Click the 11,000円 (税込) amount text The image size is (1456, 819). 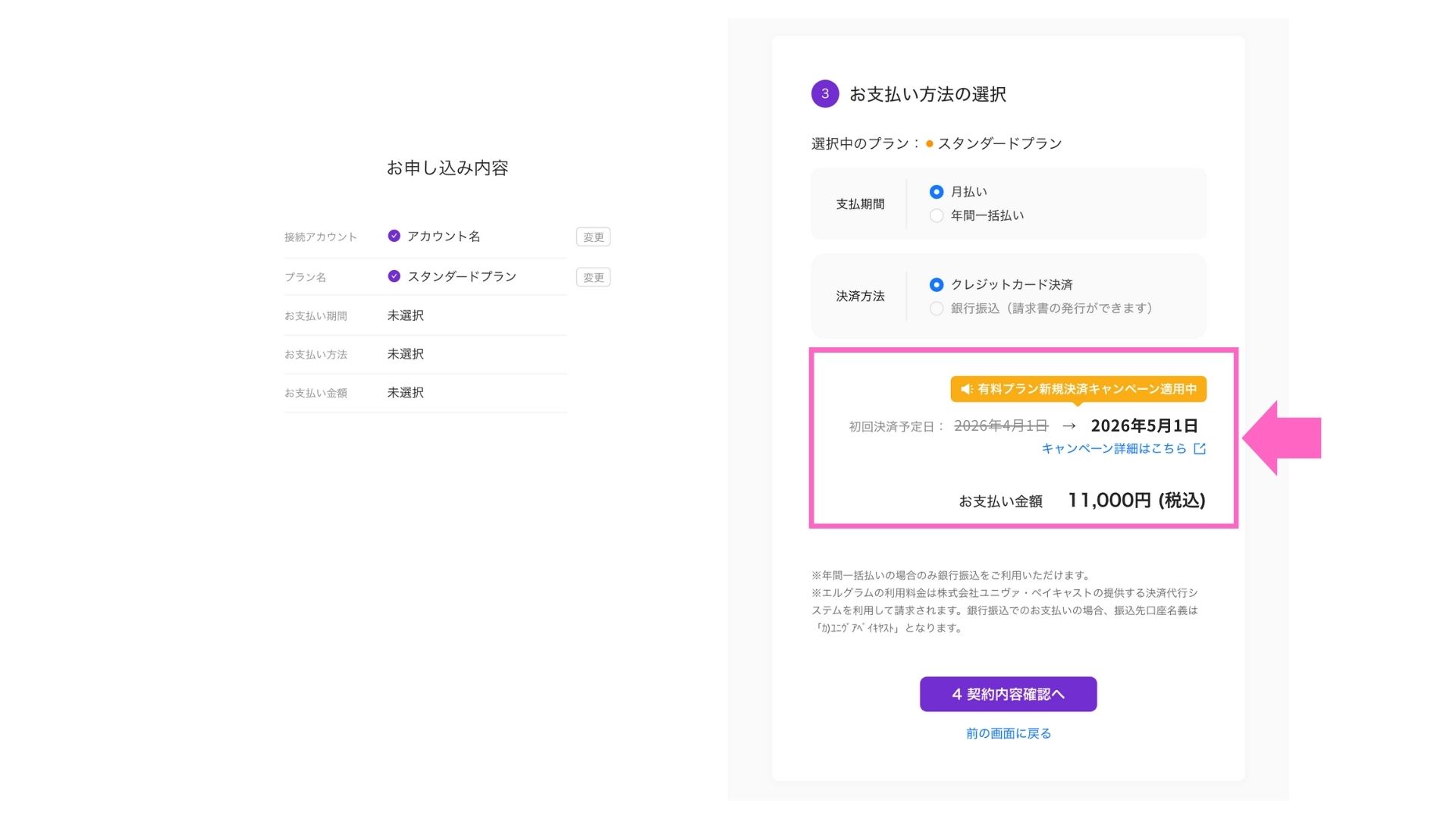[x=1136, y=500]
